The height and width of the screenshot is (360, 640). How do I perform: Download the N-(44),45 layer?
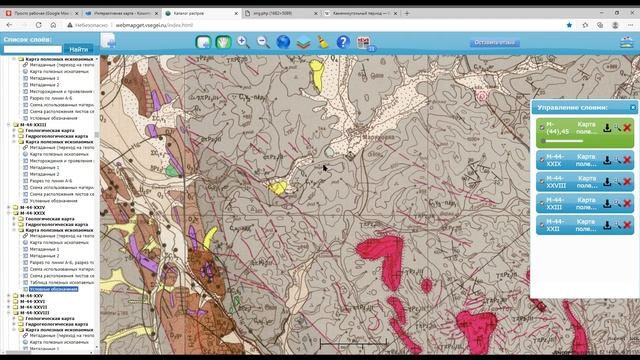pos(607,128)
